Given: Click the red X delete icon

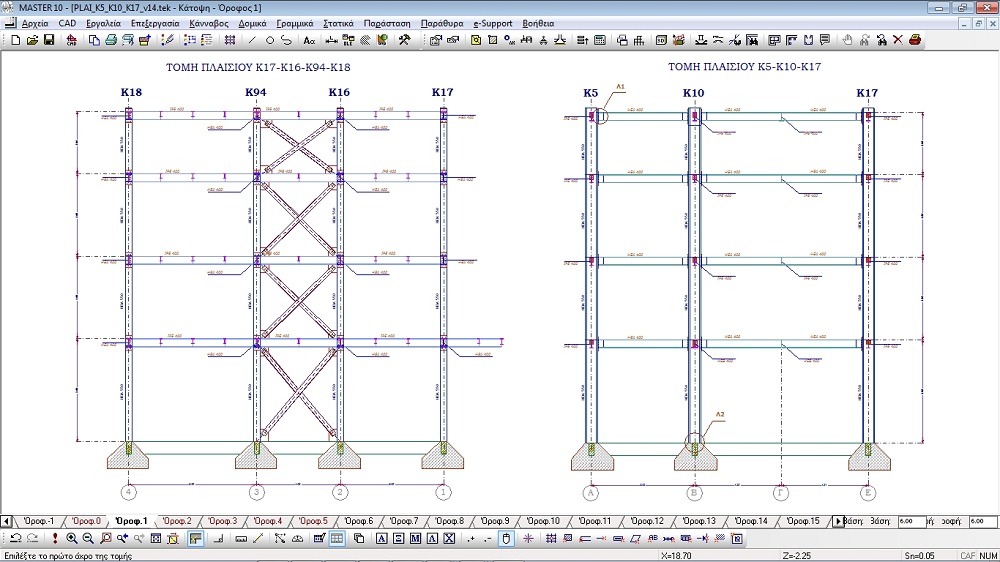Looking at the screenshot, I should click(x=898, y=40).
